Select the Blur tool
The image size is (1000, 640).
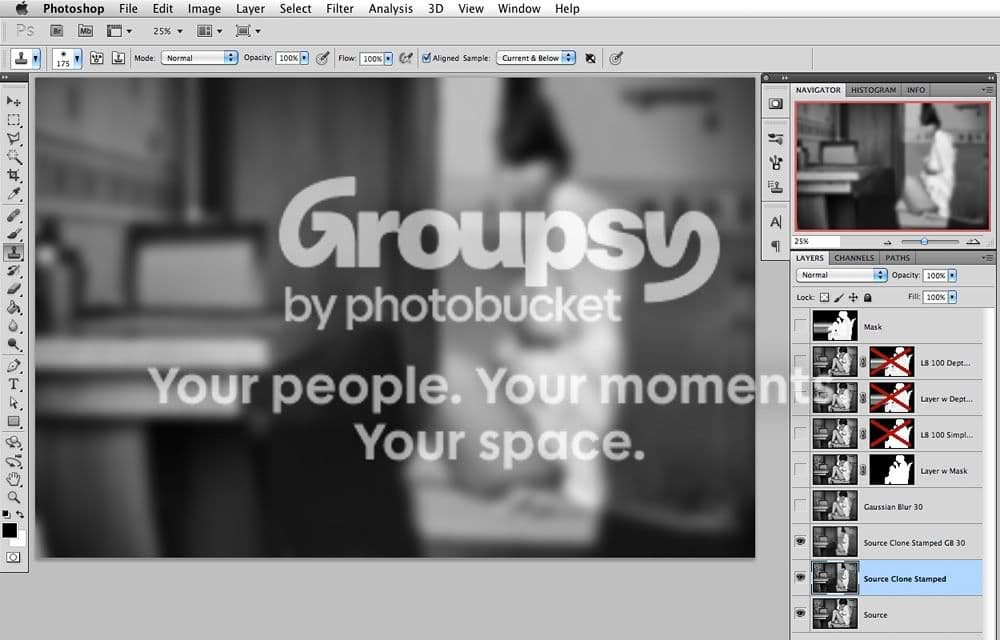pyautogui.click(x=13, y=326)
